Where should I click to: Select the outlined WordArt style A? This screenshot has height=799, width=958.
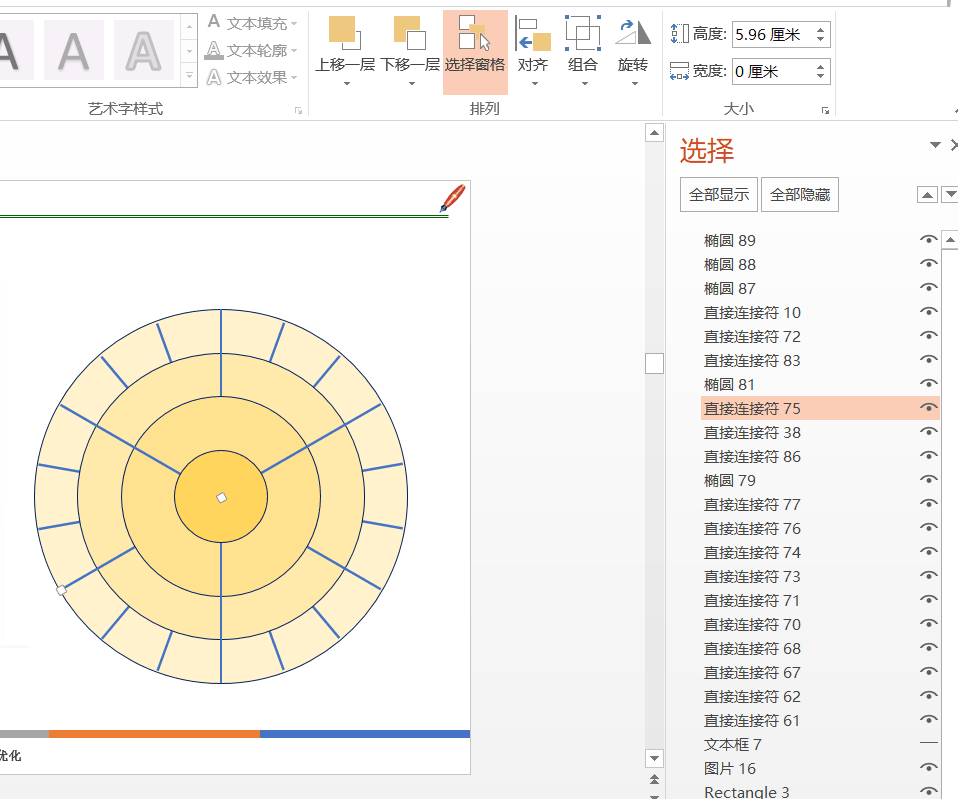144,50
